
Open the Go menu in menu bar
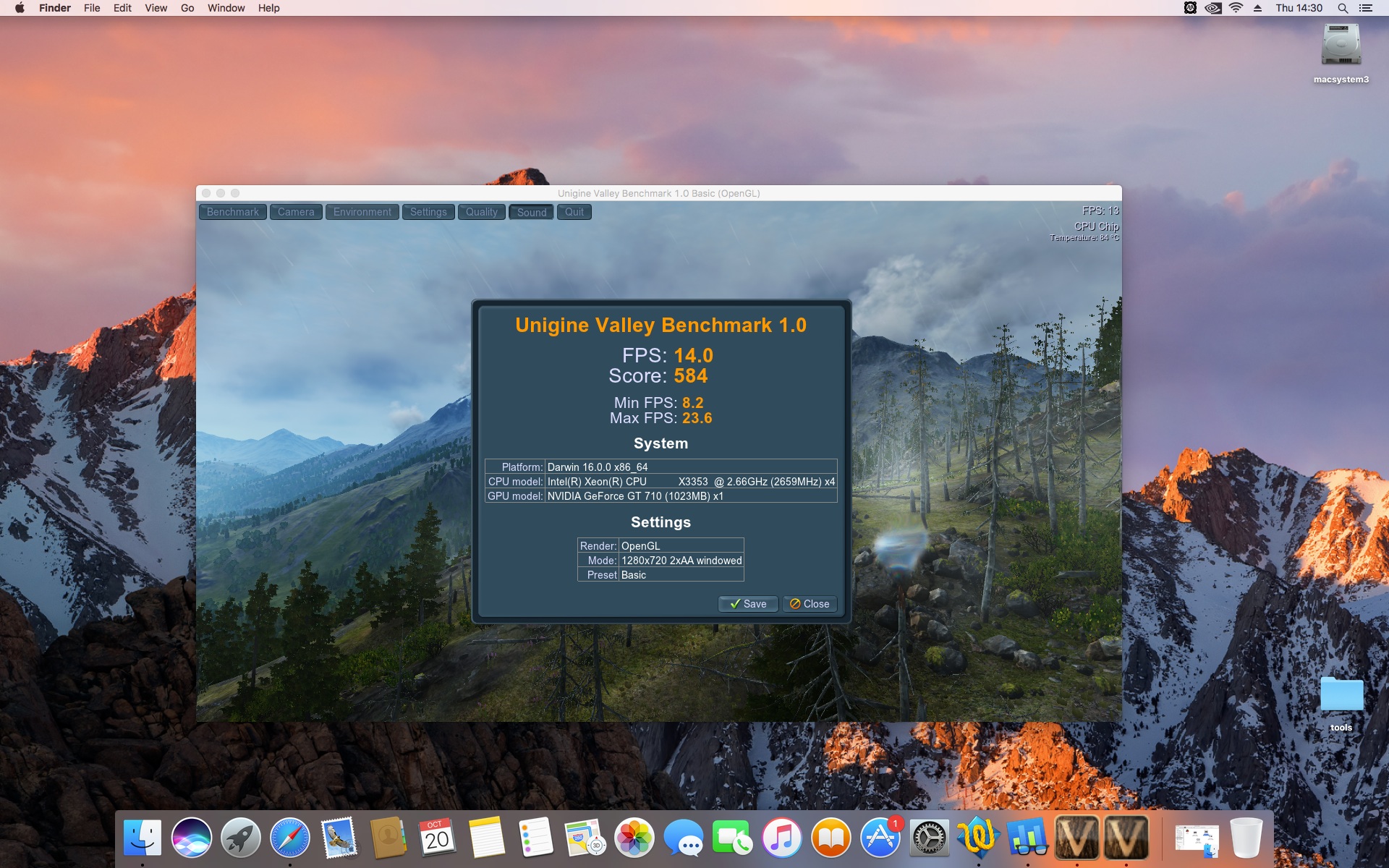(187, 8)
